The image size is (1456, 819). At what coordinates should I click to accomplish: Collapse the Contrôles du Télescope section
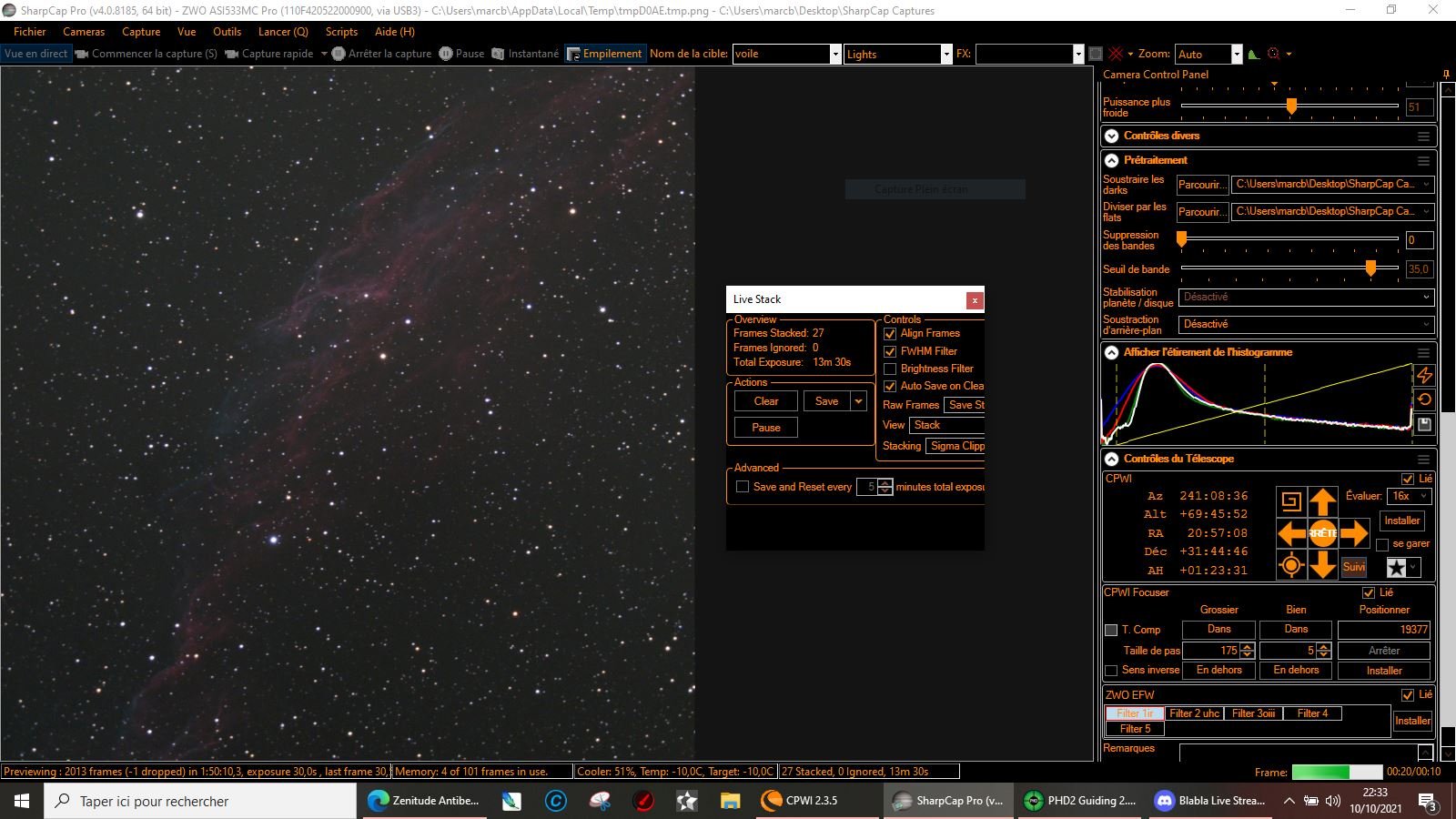coord(1111,460)
